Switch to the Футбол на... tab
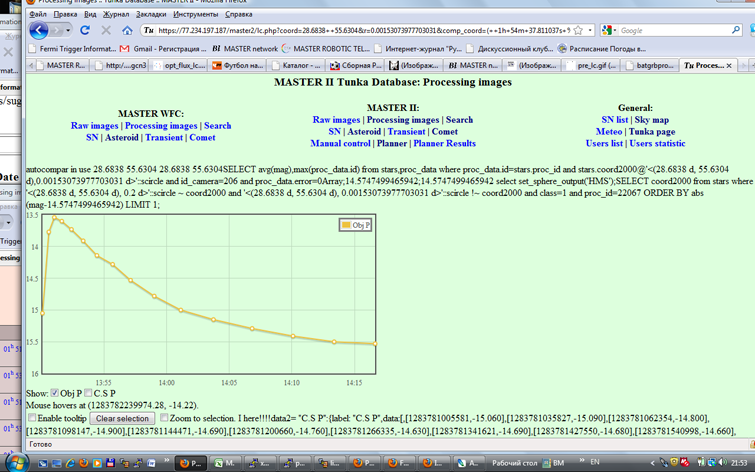Screen dimensions: 755x472 (x=235, y=65)
